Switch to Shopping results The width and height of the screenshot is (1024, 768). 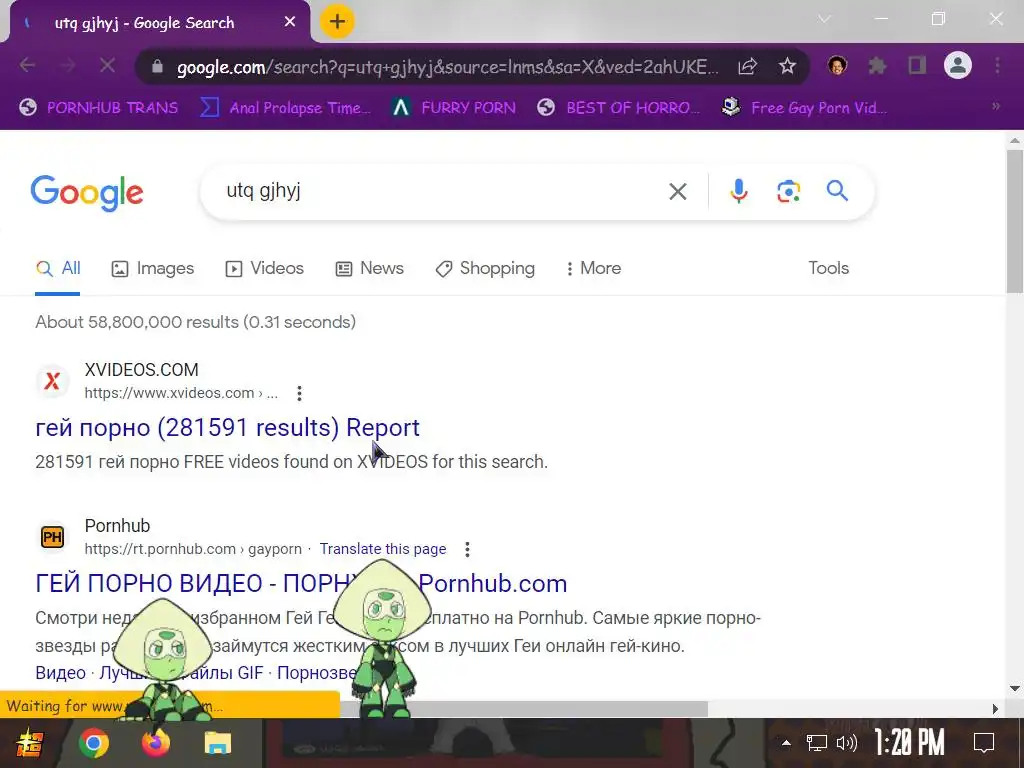coord(485,268)
